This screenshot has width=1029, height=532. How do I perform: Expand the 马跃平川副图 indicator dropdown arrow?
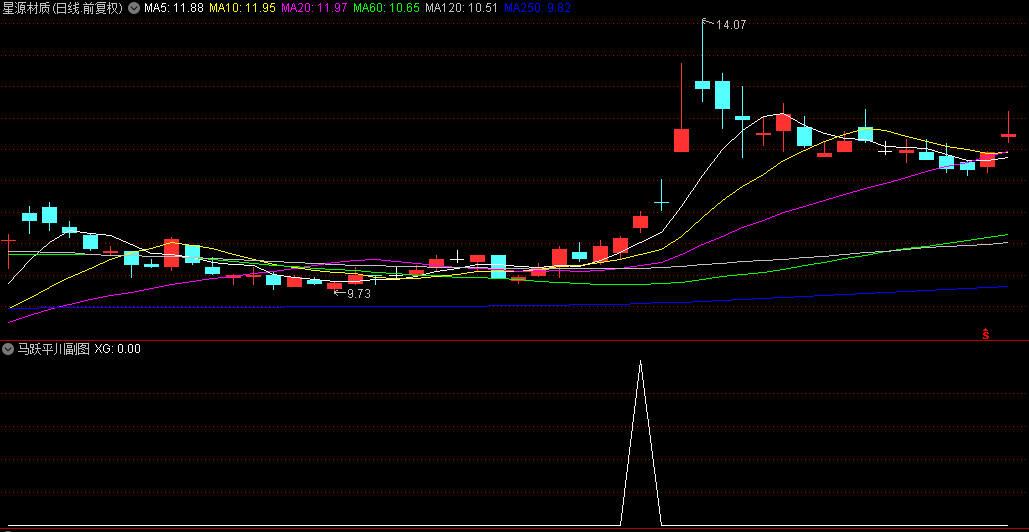pyautogui.click(x=8, y=349)
